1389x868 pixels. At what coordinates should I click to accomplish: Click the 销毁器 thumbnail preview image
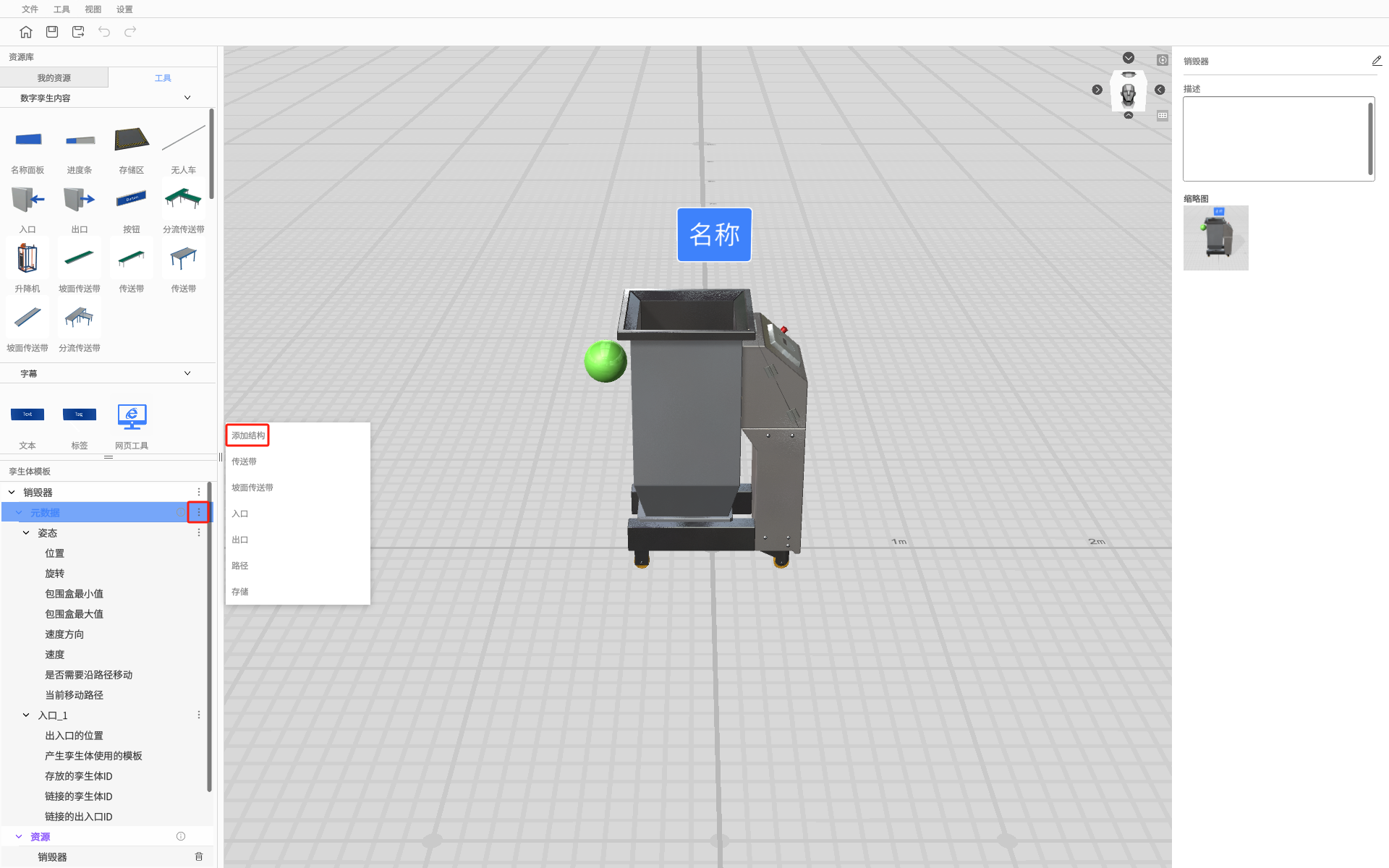pyautogui.click(x=1215, y=238)
